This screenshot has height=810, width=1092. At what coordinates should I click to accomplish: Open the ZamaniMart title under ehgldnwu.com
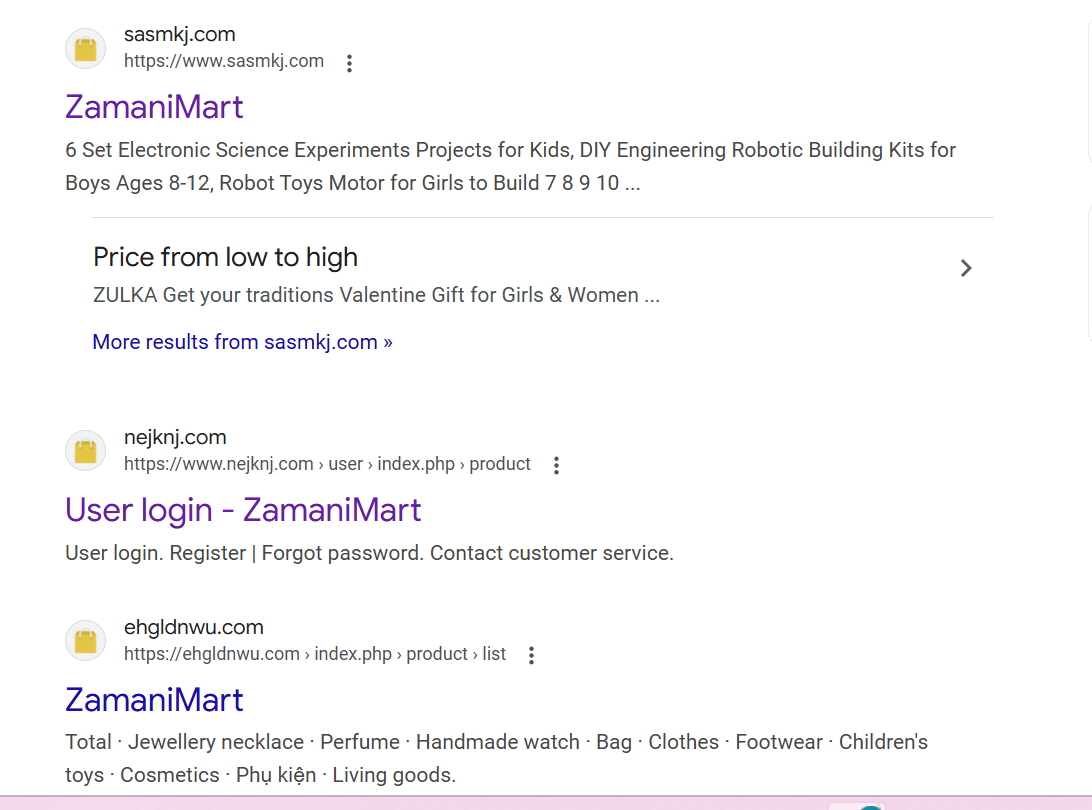point(154,700)
